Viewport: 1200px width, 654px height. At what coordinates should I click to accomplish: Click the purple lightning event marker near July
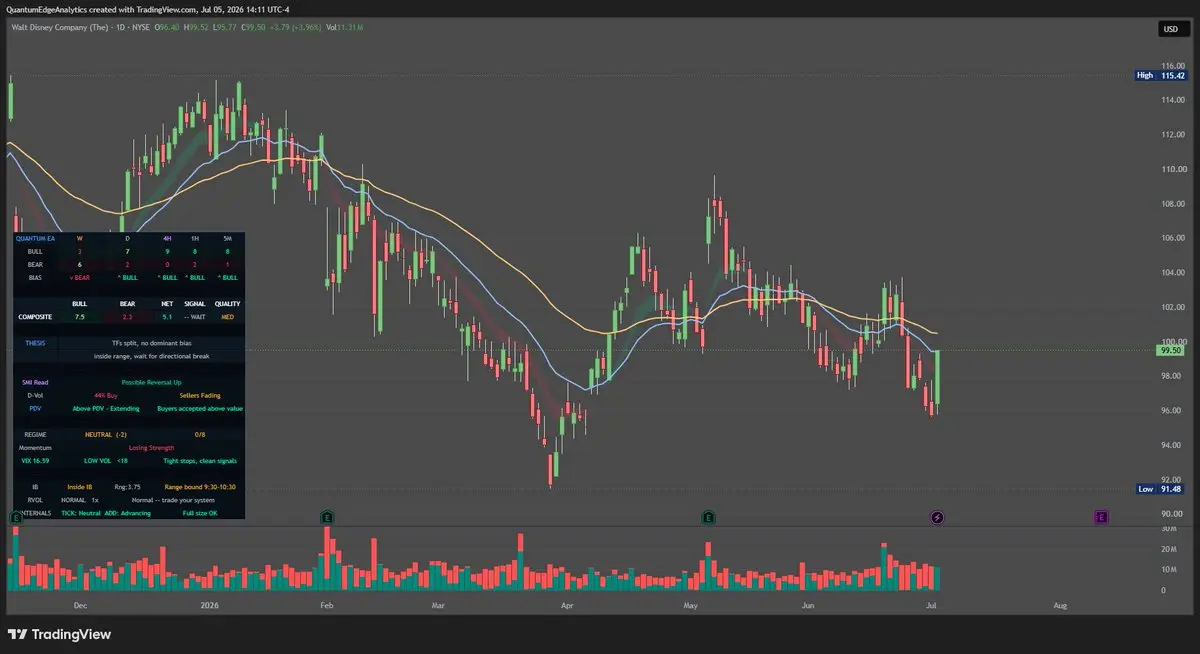[937, 517]
